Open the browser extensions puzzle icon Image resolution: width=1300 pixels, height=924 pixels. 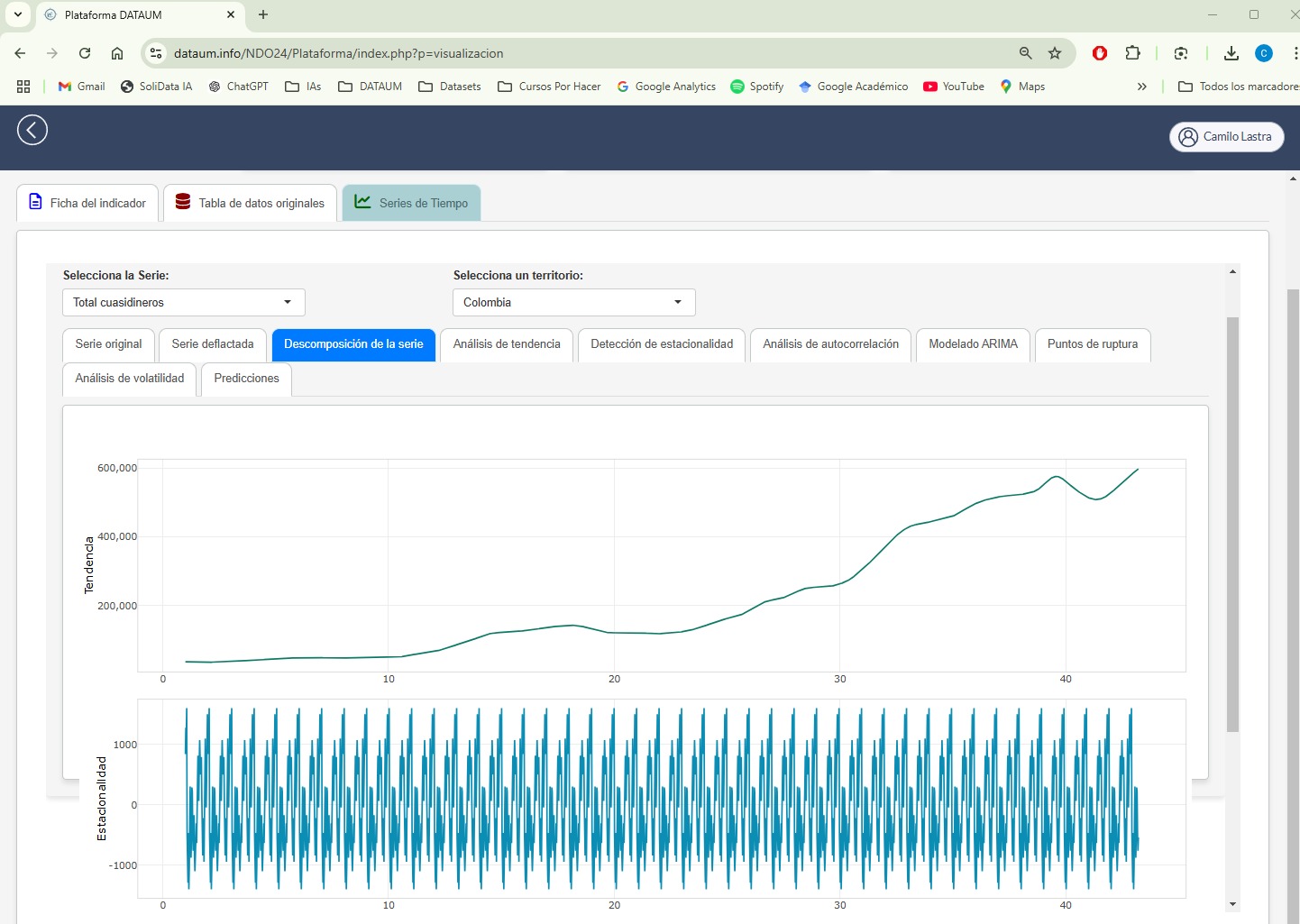point(1133,53)
